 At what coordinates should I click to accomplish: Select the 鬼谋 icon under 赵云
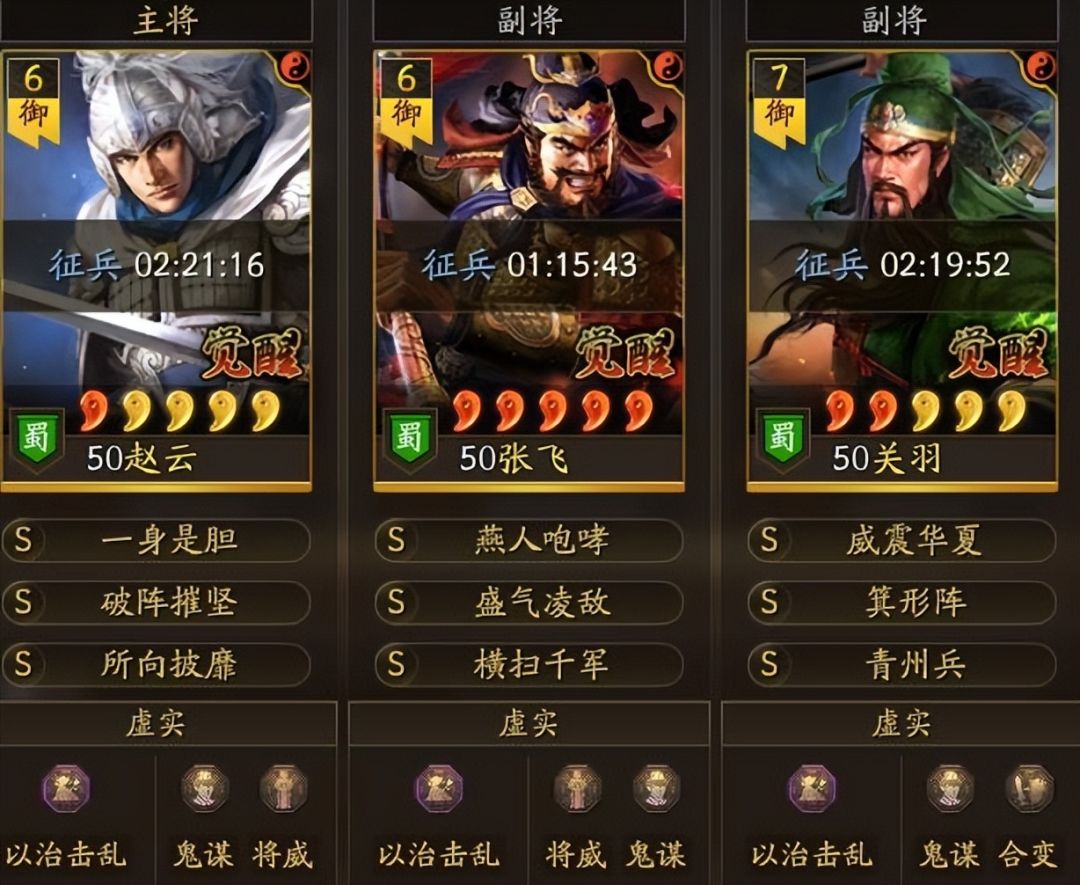(205, 789)
